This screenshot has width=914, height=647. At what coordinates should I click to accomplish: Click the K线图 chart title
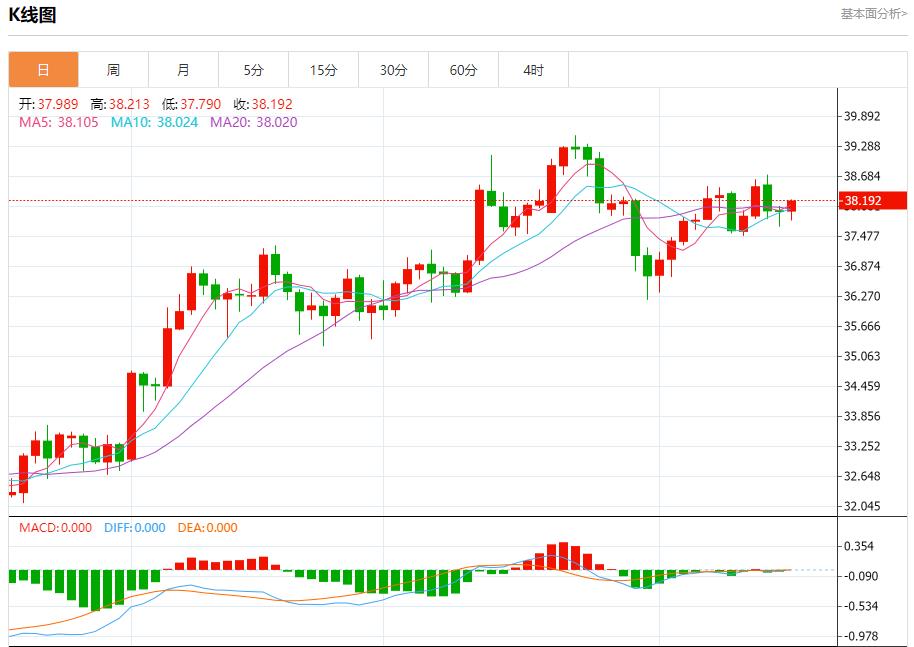coord(33,14)
